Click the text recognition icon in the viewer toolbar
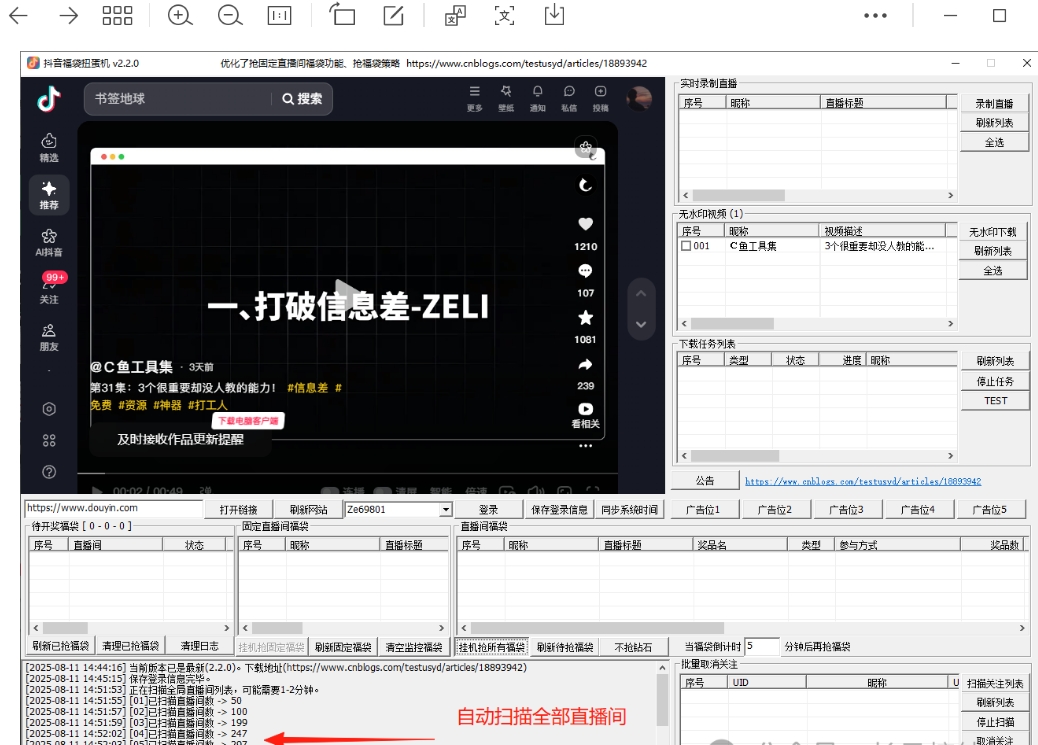 504,15
